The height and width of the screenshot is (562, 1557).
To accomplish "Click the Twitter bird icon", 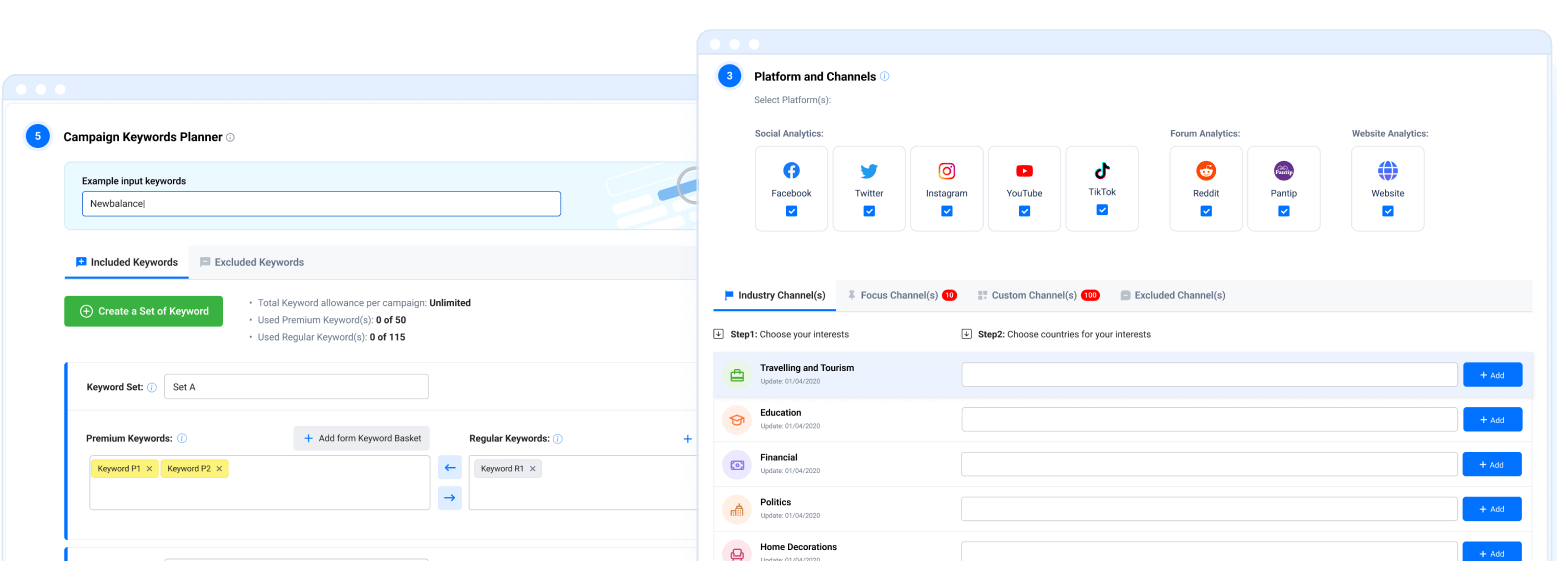I will 869,171.
